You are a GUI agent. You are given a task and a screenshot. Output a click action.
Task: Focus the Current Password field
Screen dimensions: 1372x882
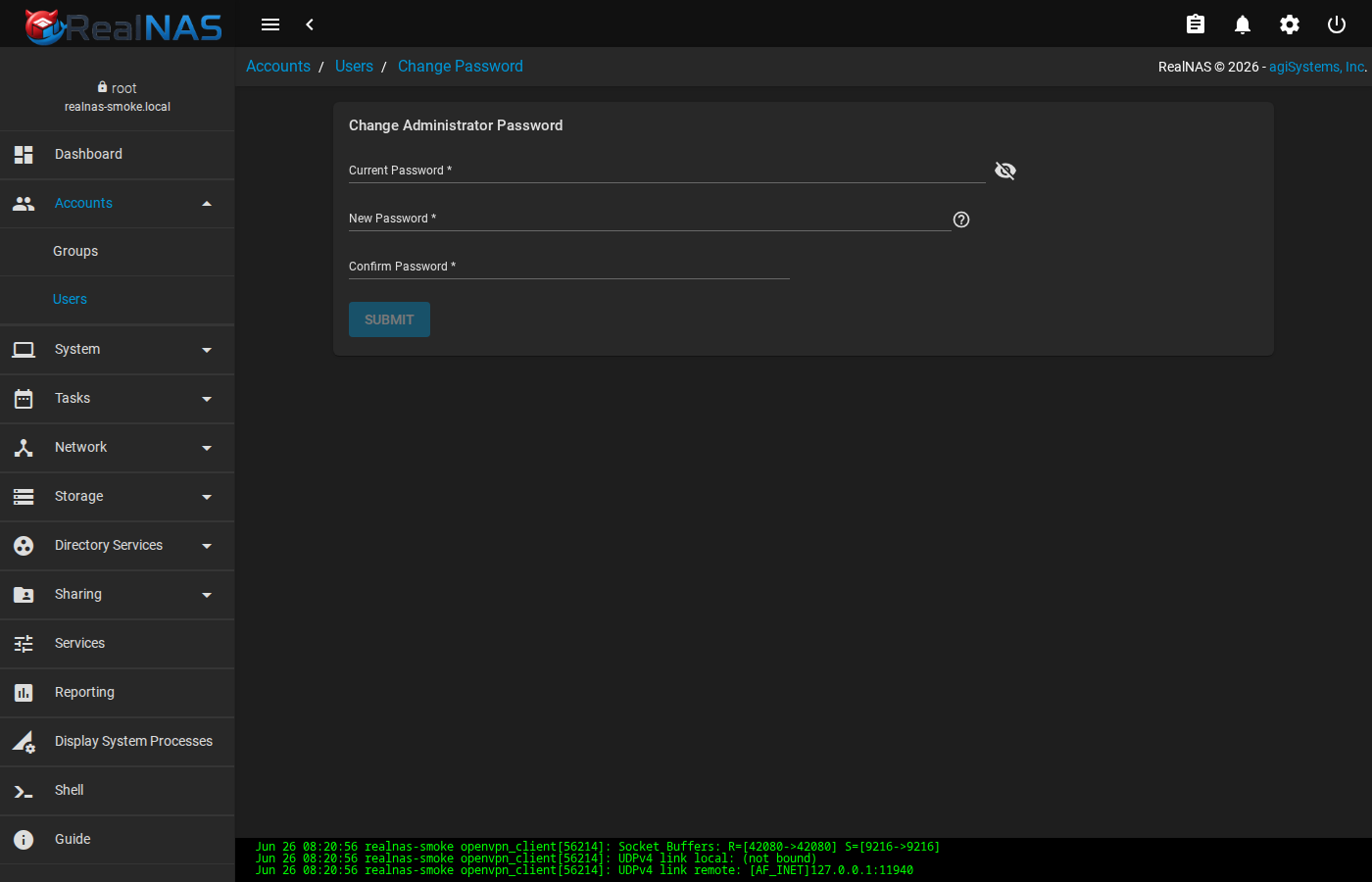[667, 171]
